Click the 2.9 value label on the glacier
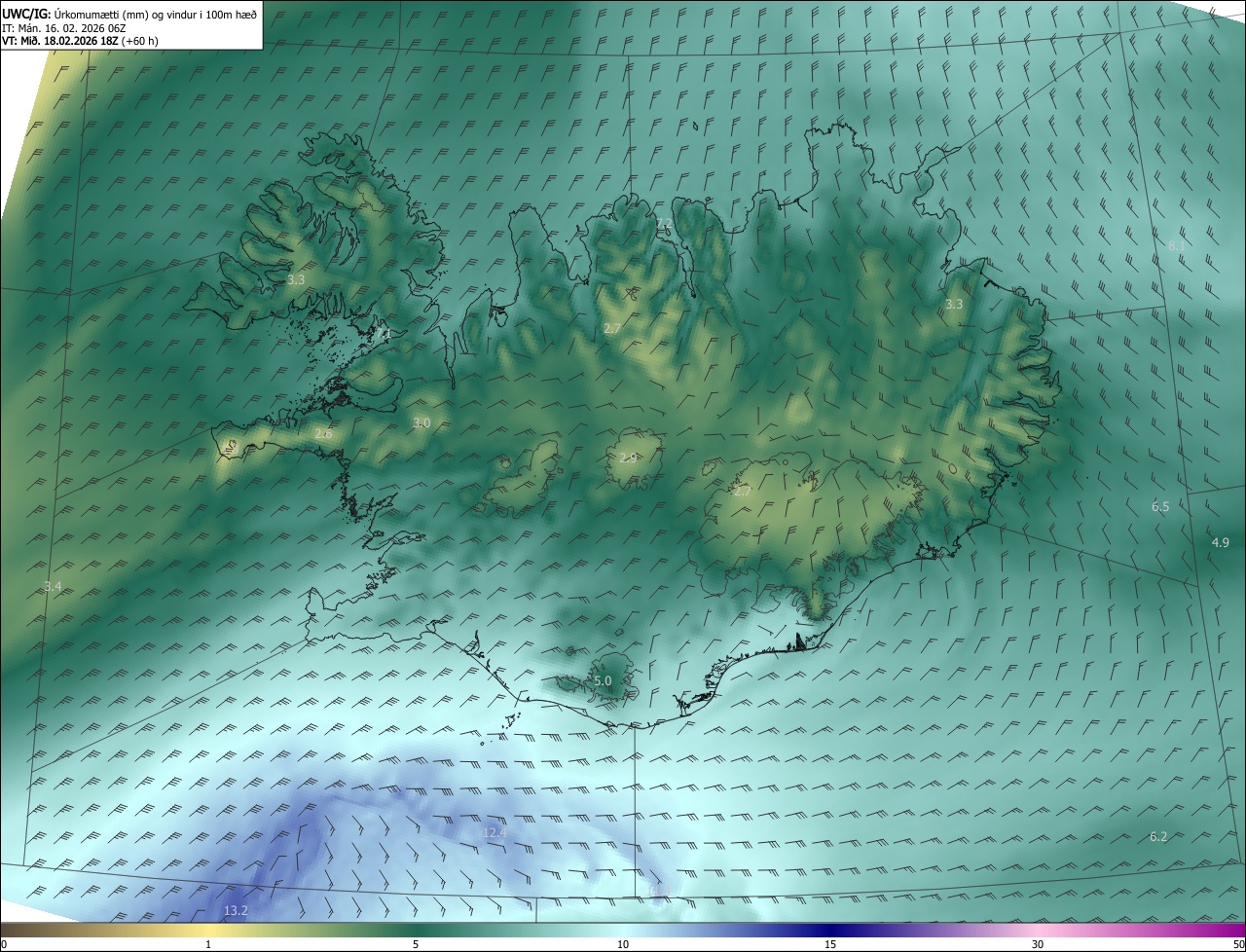 pos(628,458)
